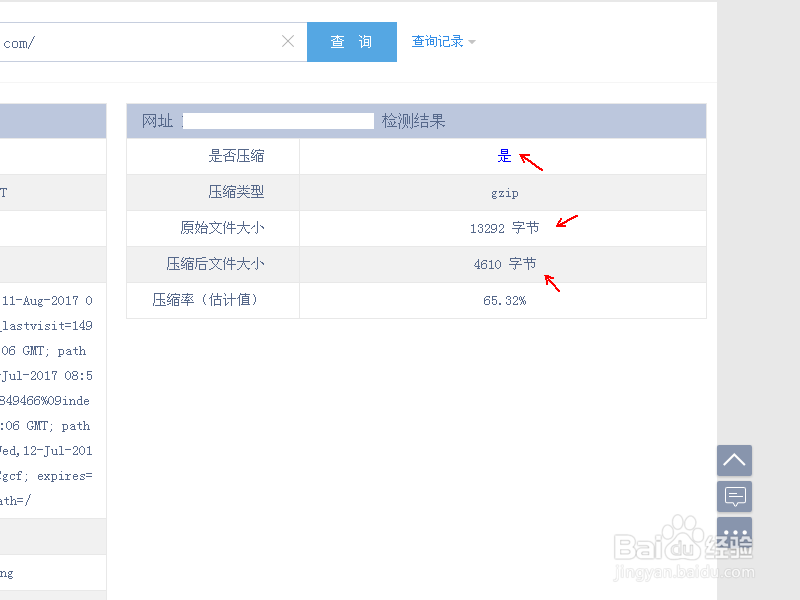Screen dimensions: 800x600
Task: Click the 网址 input field in the results header
Action: pos(278,120)
